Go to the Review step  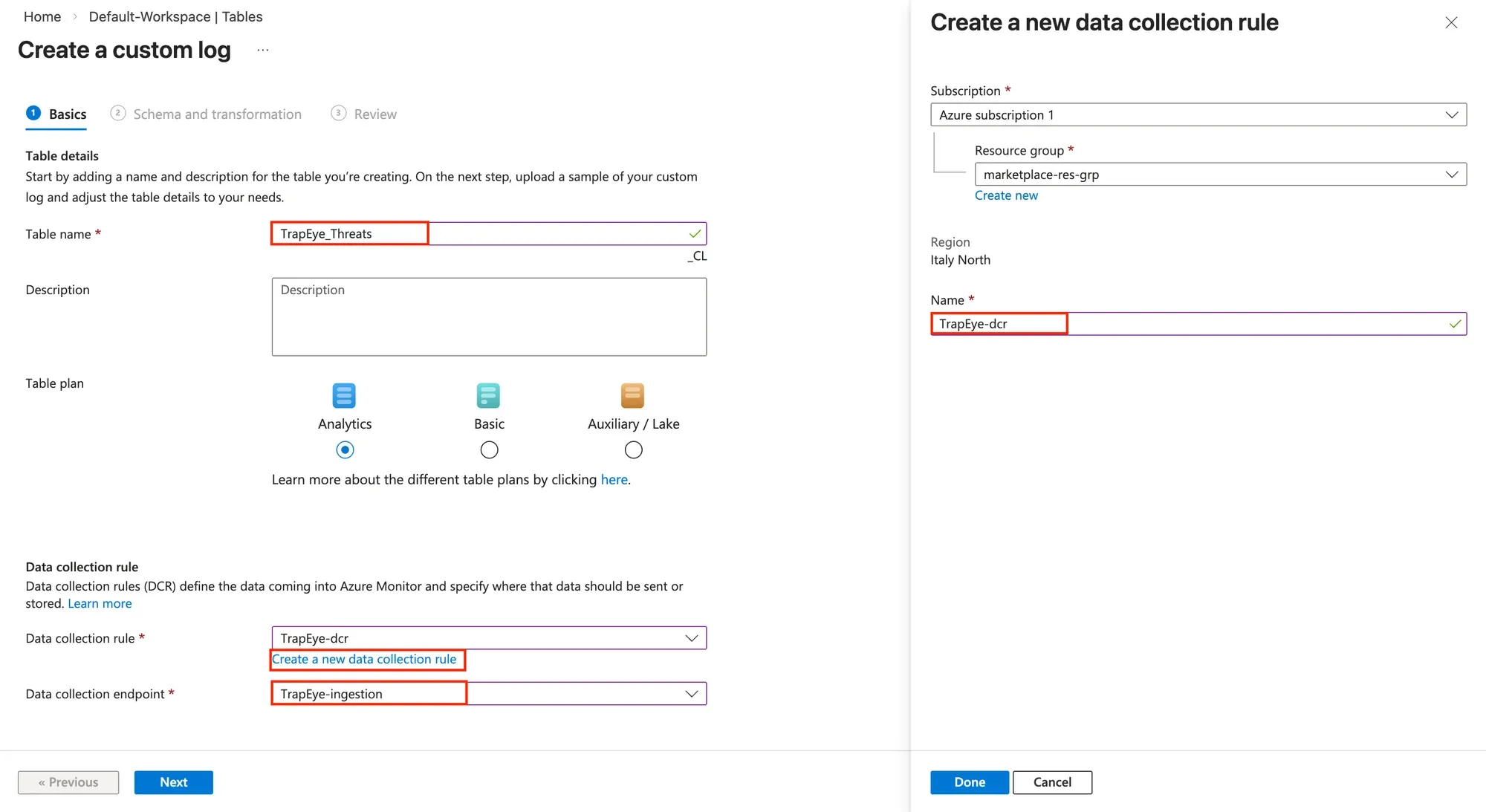click(x=364, y=114)
